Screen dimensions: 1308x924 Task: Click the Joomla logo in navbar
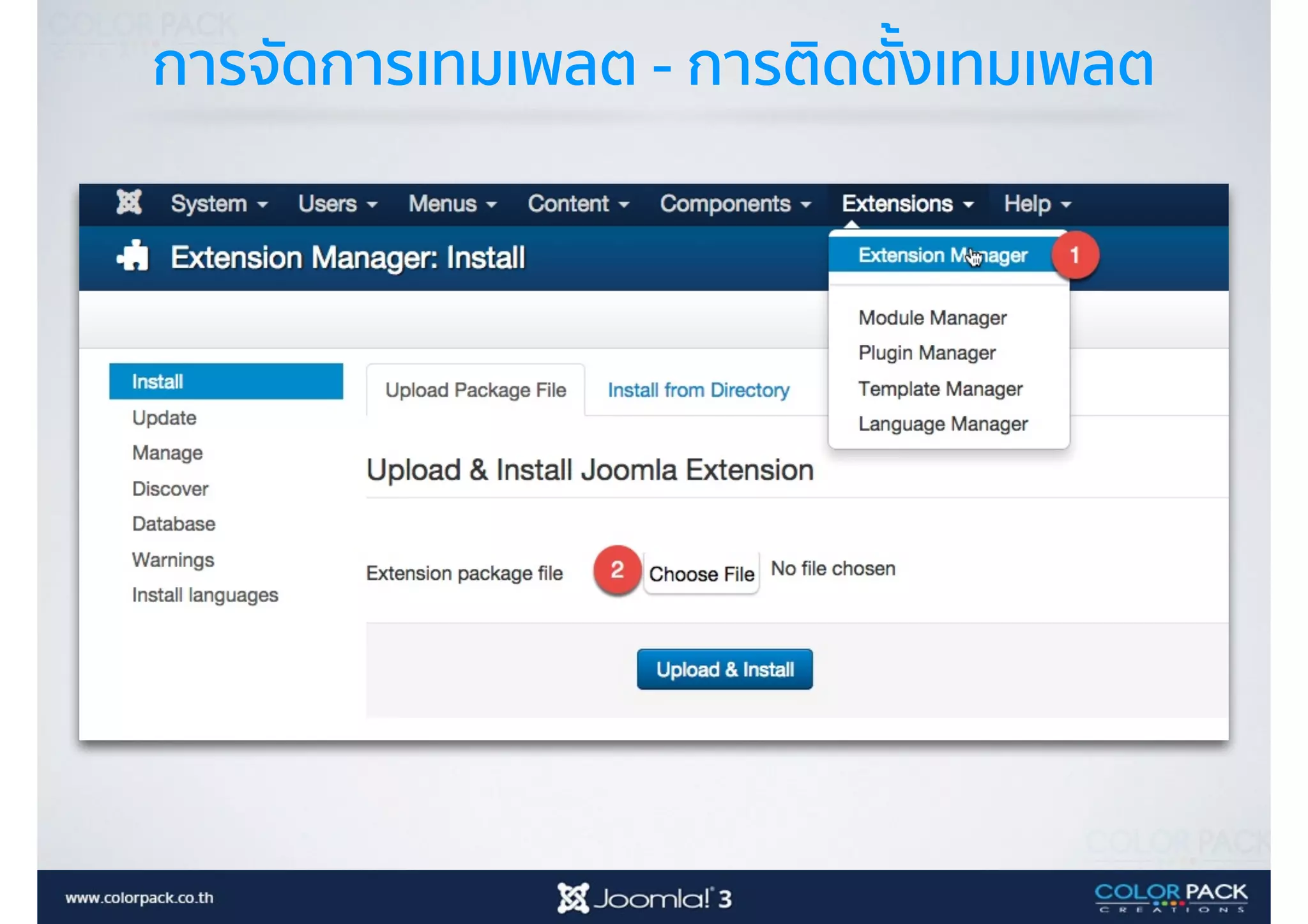[129, 203]
